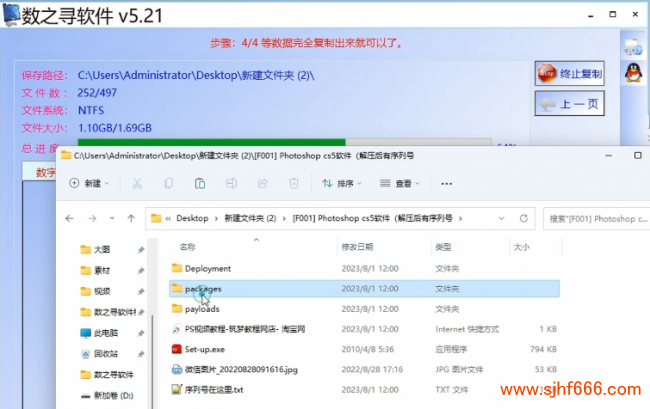This screenshot has width=650, height=409.
Task: Click the Paste clipboard icon
Action: click(x=200, y=184)
